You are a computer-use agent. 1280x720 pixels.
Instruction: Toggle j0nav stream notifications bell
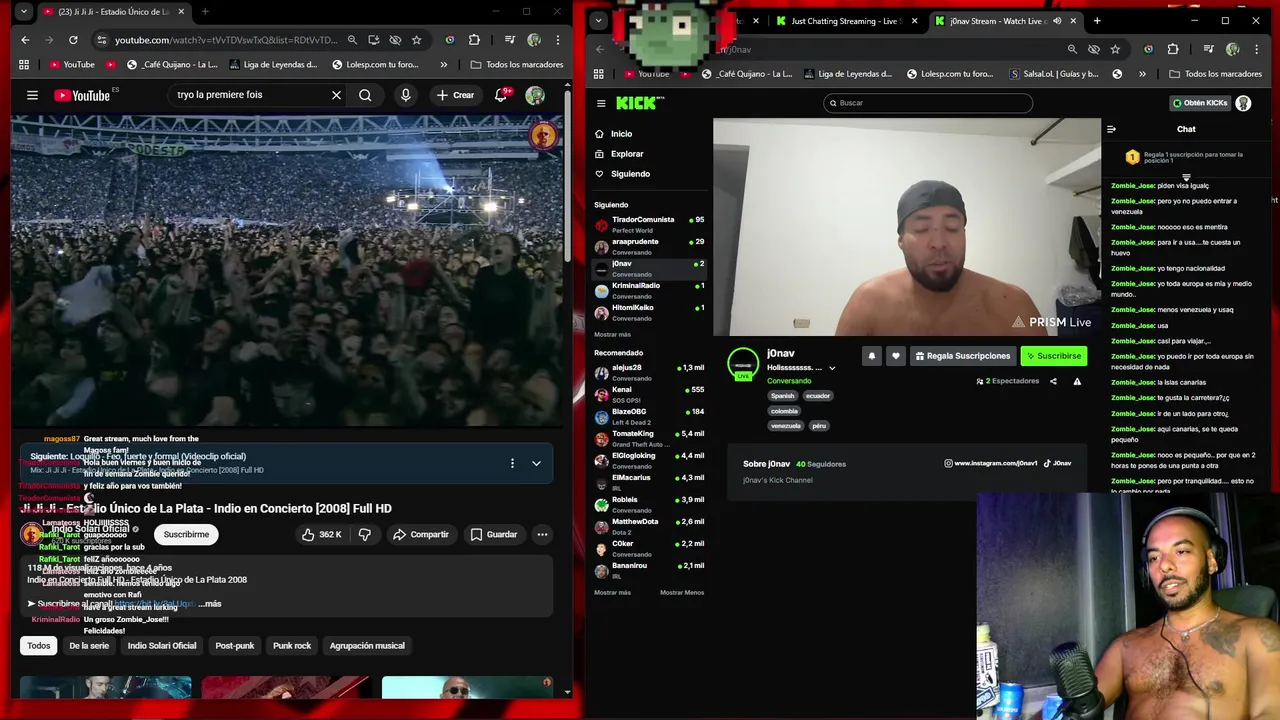point(871,356)
